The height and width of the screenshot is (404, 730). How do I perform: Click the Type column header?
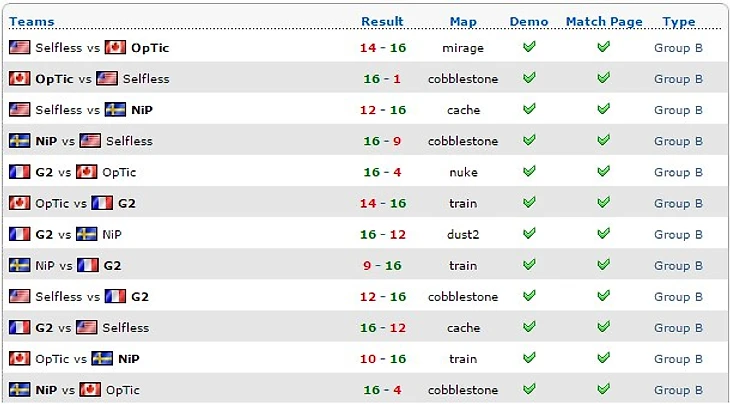[x=679, y=21]
